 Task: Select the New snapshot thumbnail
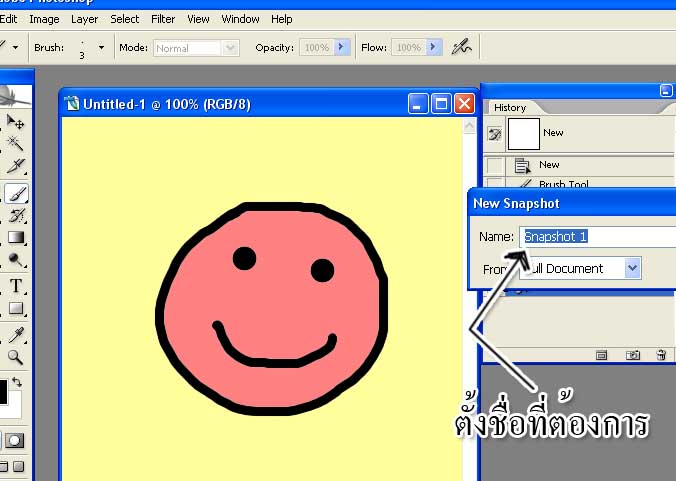523,134
